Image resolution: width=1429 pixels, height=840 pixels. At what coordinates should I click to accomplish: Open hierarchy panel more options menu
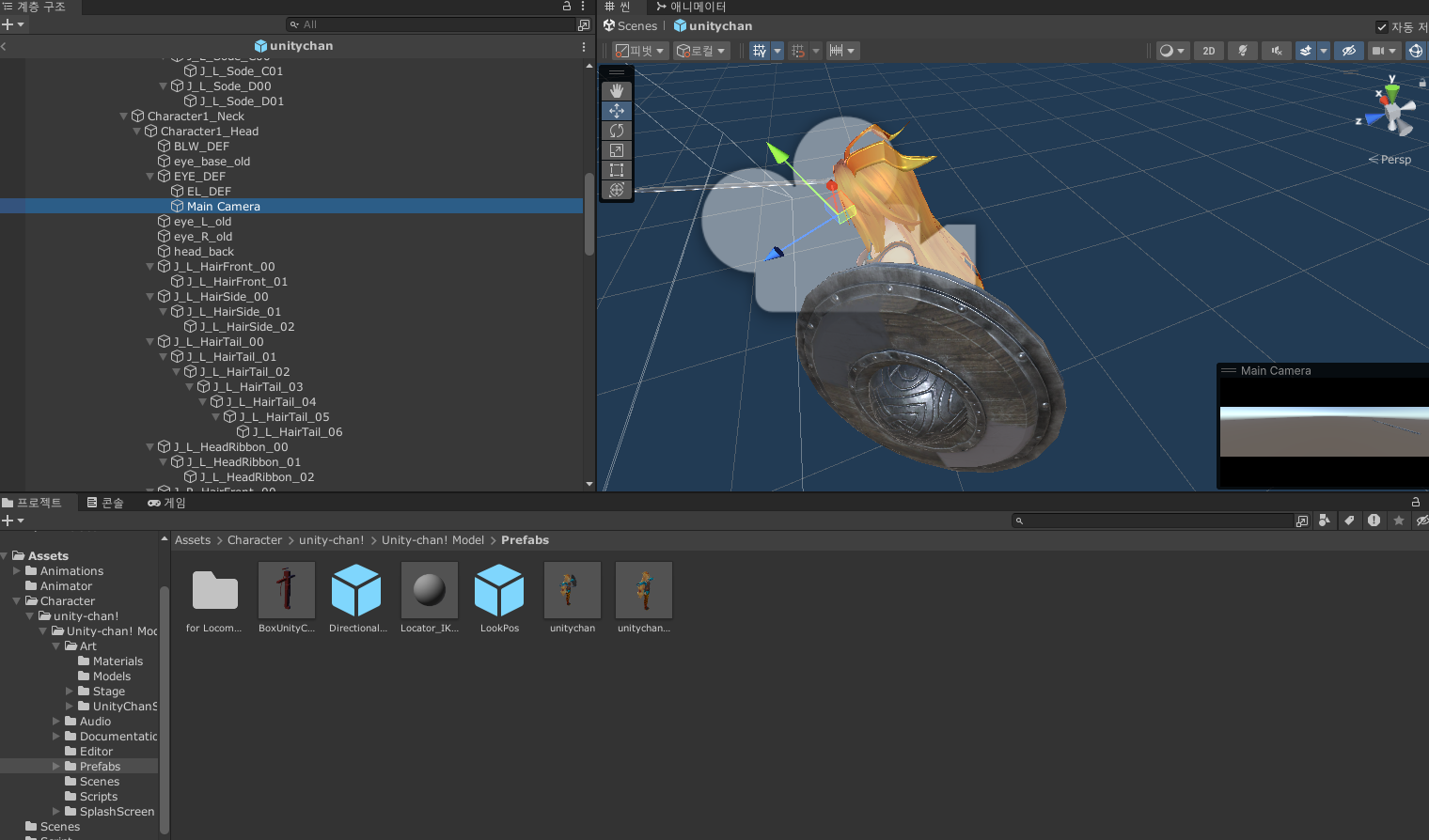[x=583, y=6]
